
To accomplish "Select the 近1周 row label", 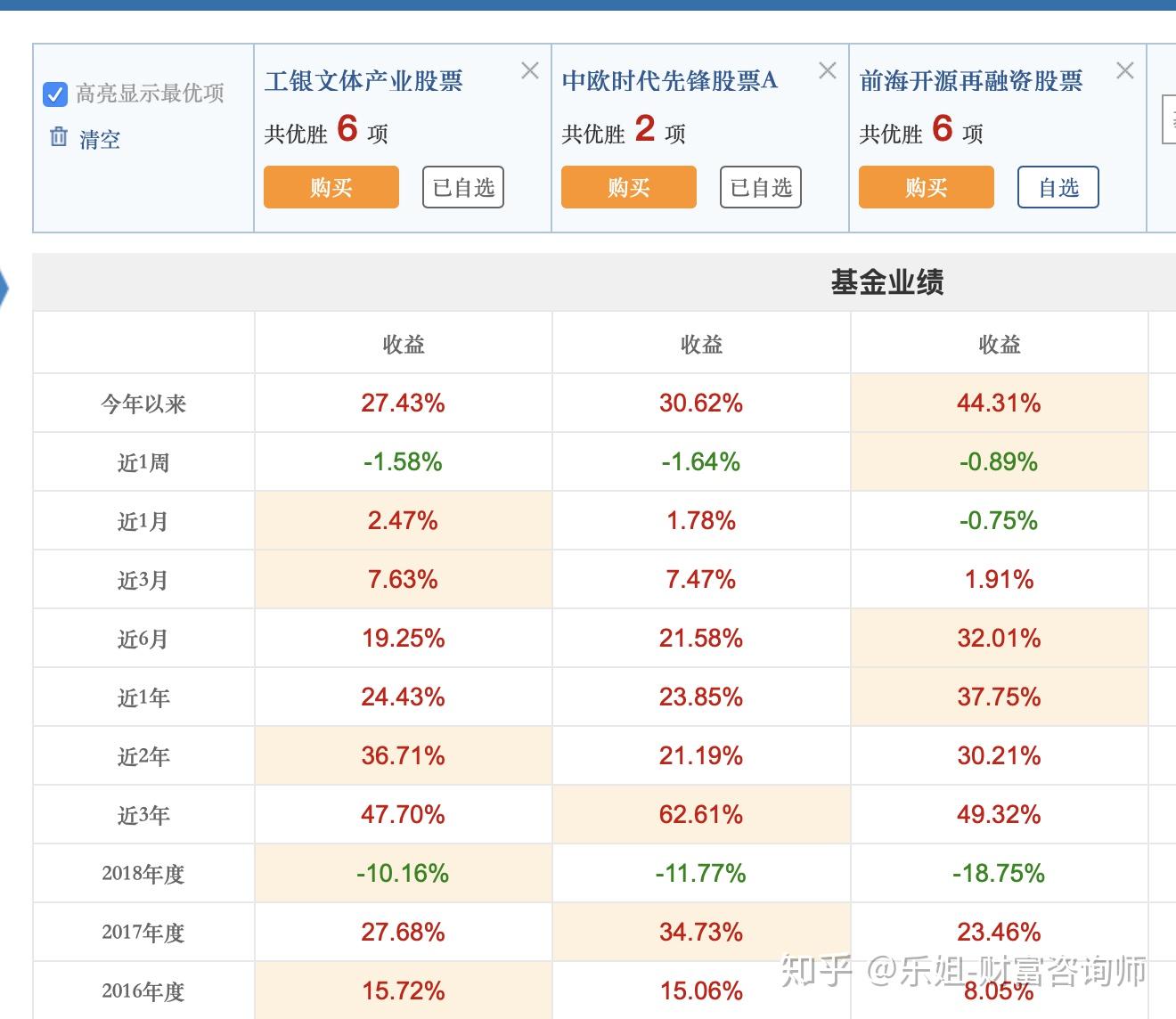I will (x=143, y=462).
